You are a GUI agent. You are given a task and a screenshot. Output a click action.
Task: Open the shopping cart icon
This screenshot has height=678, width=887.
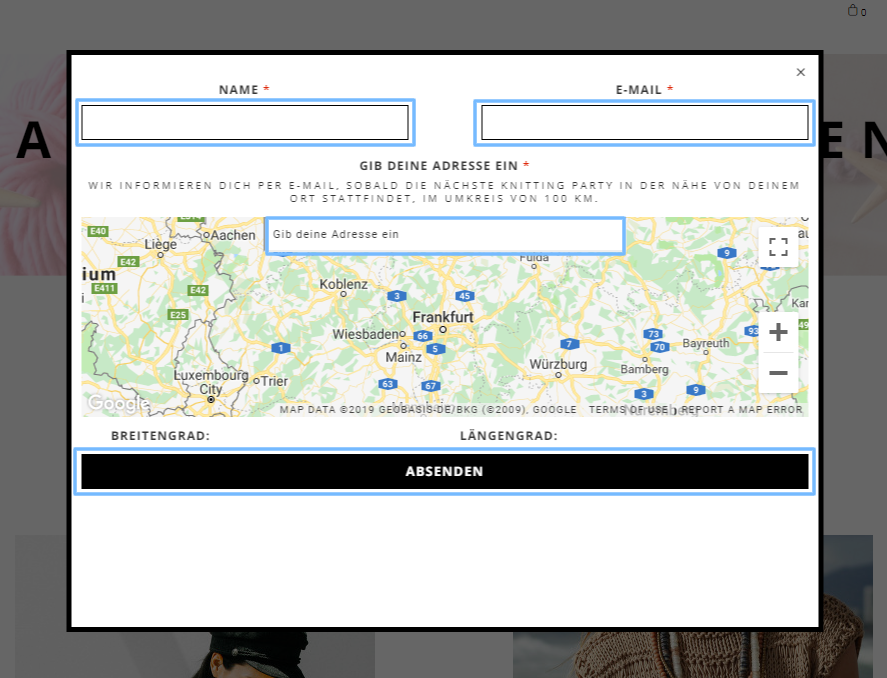[853, 11]
